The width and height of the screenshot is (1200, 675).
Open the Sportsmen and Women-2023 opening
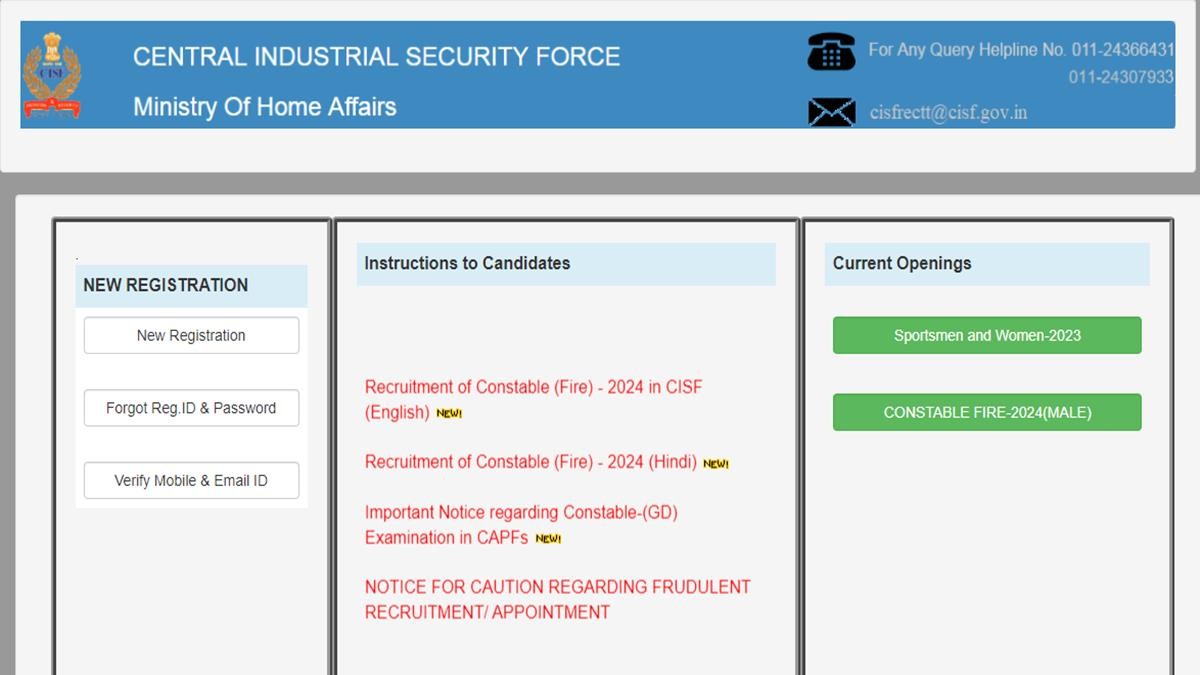(x=987, y=336)
